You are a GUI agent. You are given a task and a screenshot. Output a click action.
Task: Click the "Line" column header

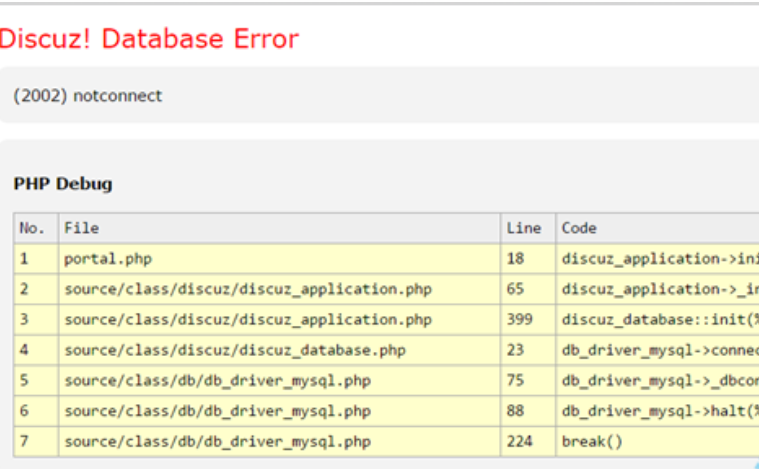[524, 228]
